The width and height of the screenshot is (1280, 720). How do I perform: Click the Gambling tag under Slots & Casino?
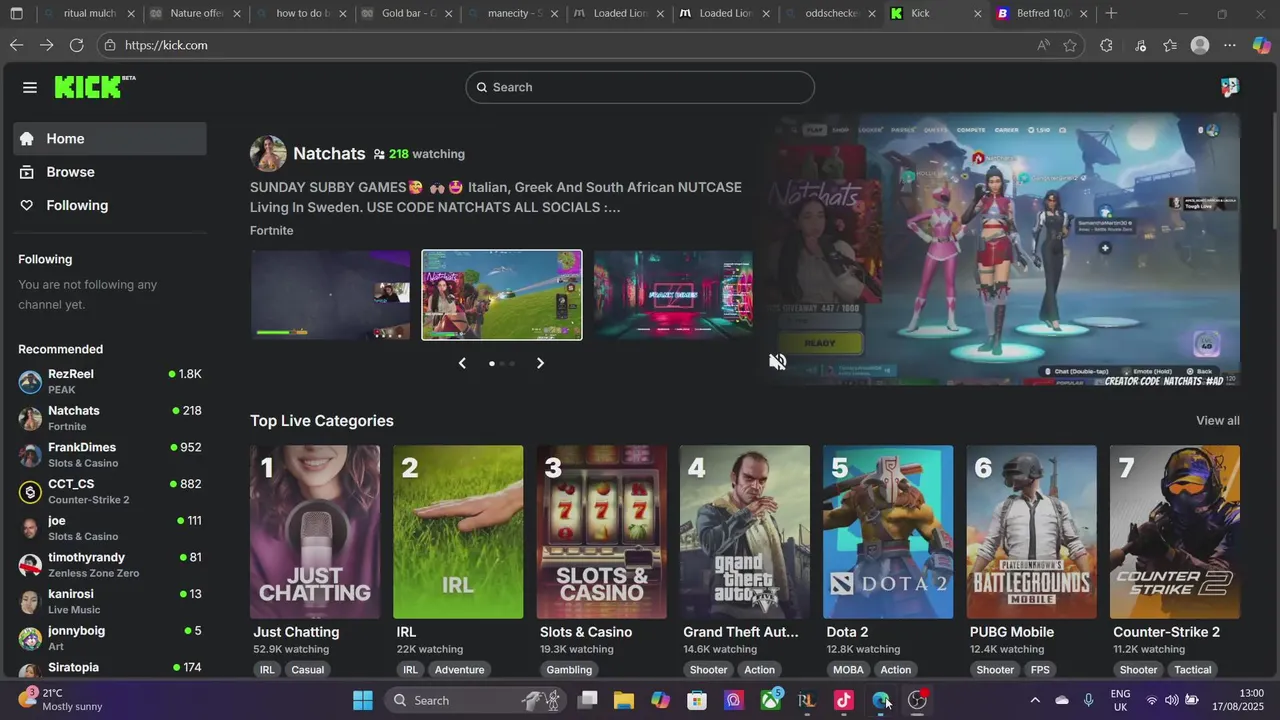point(569,670)
